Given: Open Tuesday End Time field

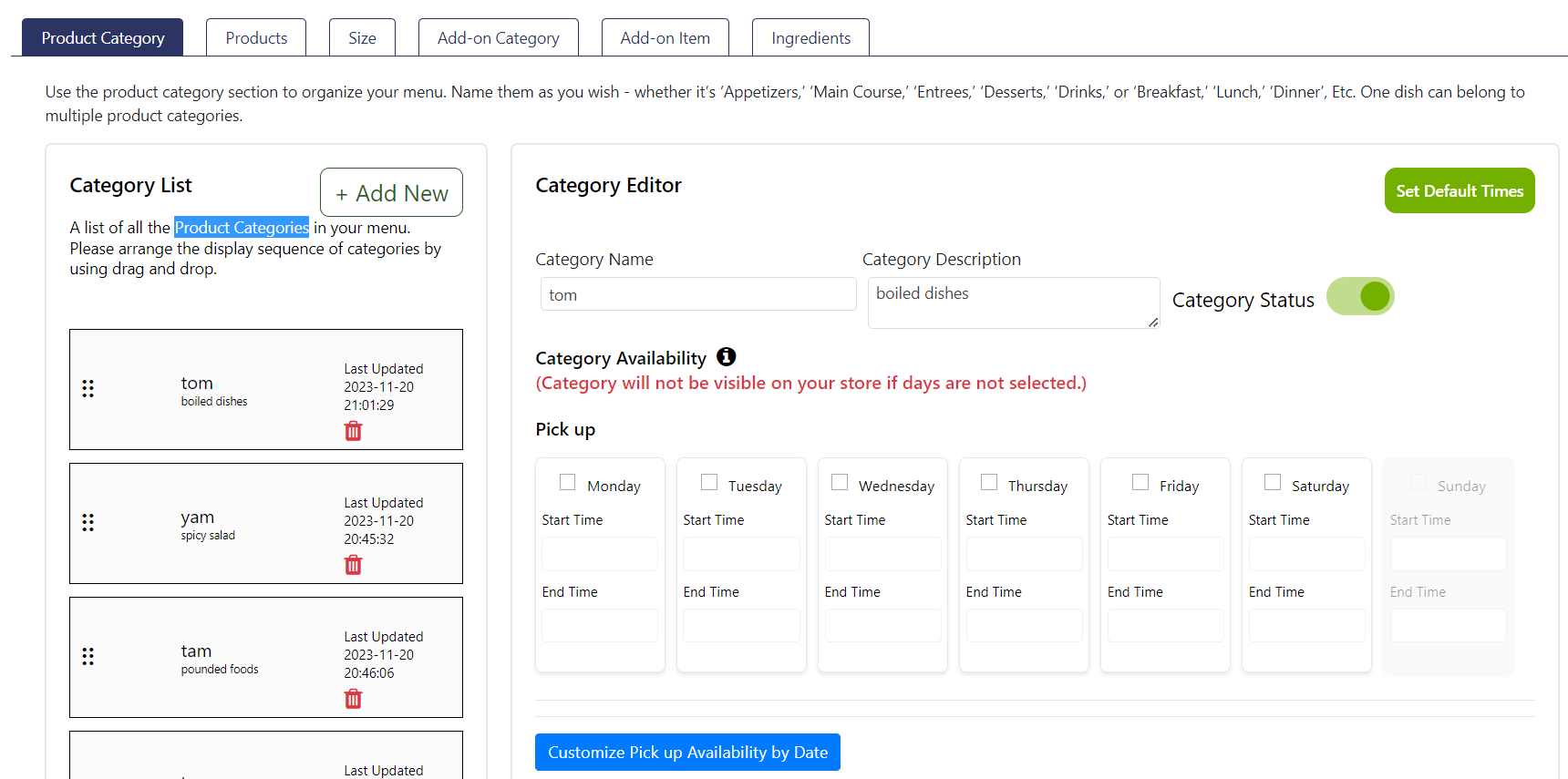Looking at the screenshot, I should point(740,626).
